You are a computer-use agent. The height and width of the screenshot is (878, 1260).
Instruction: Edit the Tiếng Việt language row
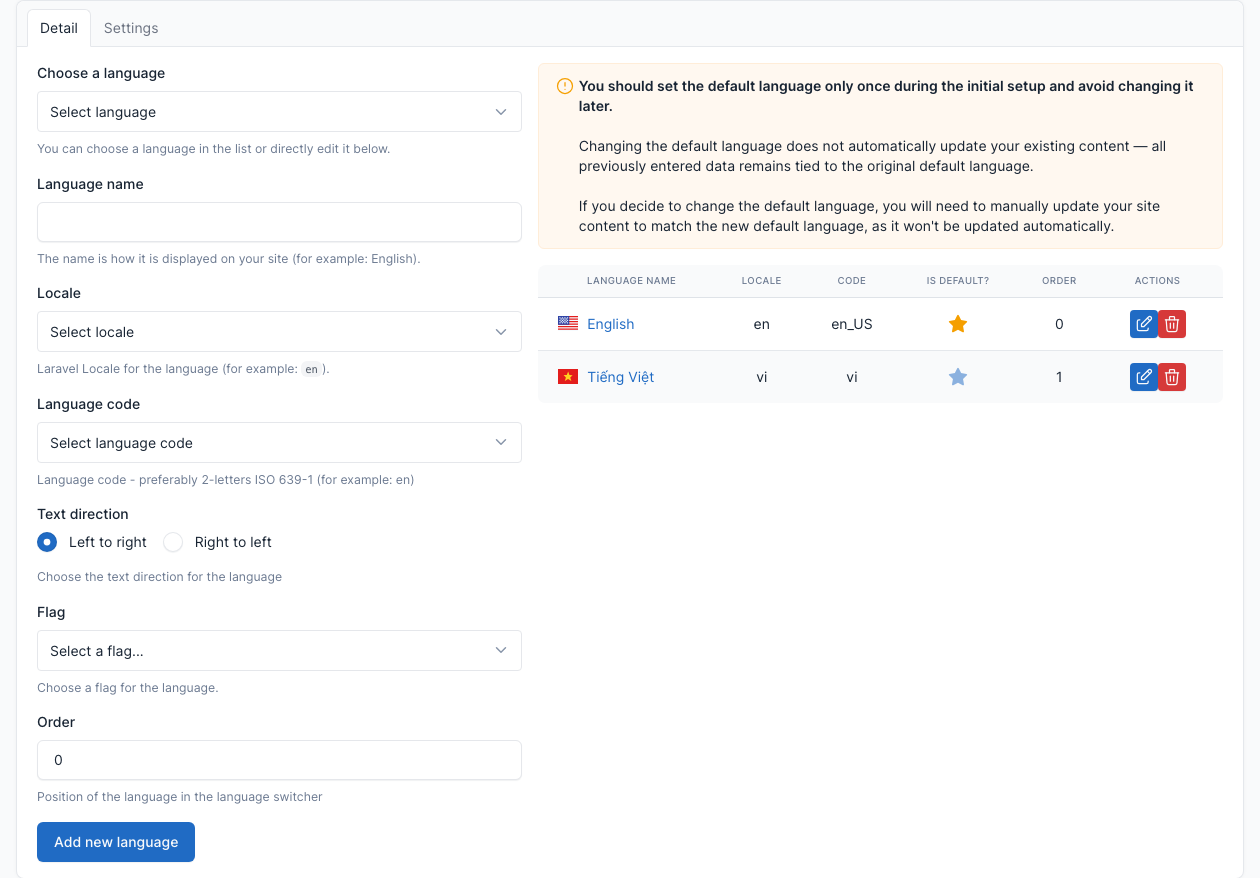point(1144,377)
